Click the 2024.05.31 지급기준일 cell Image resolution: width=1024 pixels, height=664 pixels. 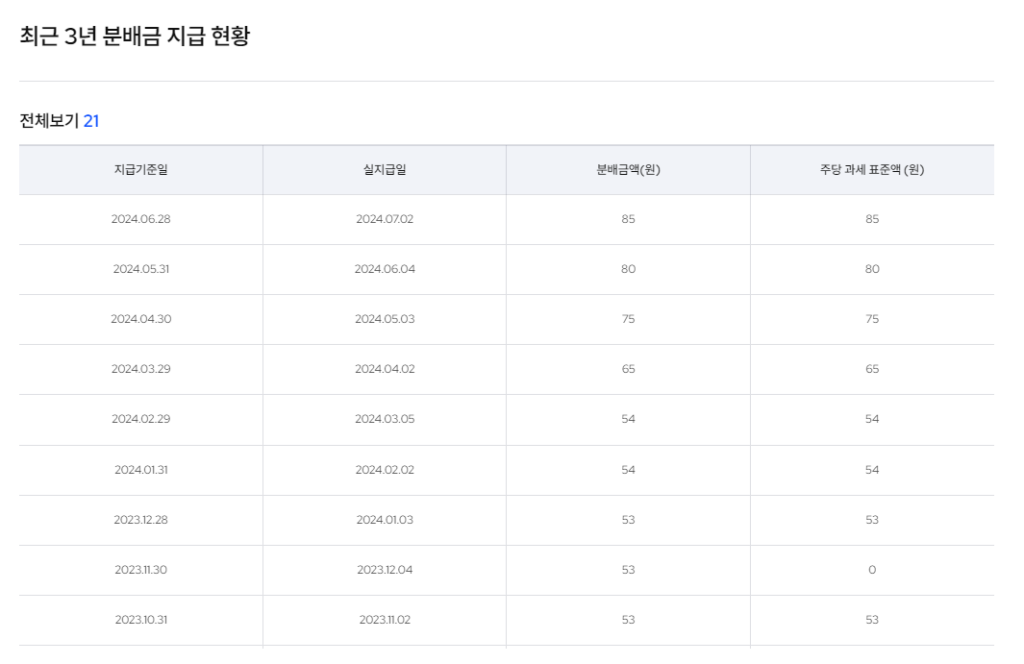coord(141,269)
